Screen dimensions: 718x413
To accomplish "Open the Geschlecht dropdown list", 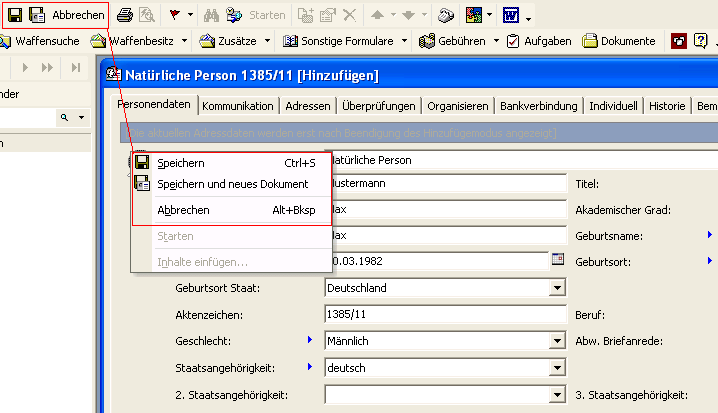I will tap(557, 342).
